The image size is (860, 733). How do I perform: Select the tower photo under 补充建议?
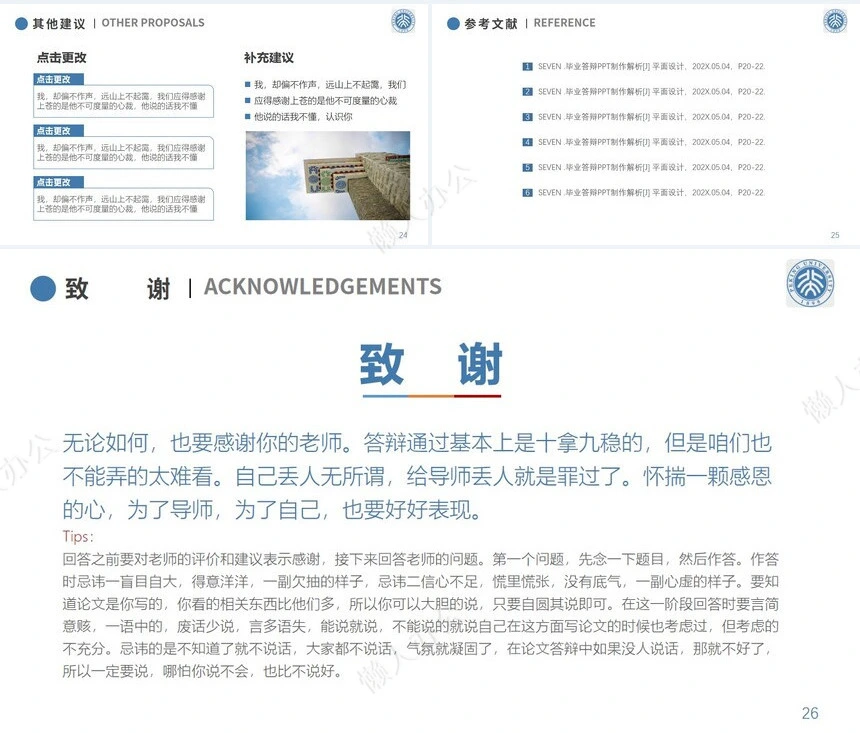327,175
